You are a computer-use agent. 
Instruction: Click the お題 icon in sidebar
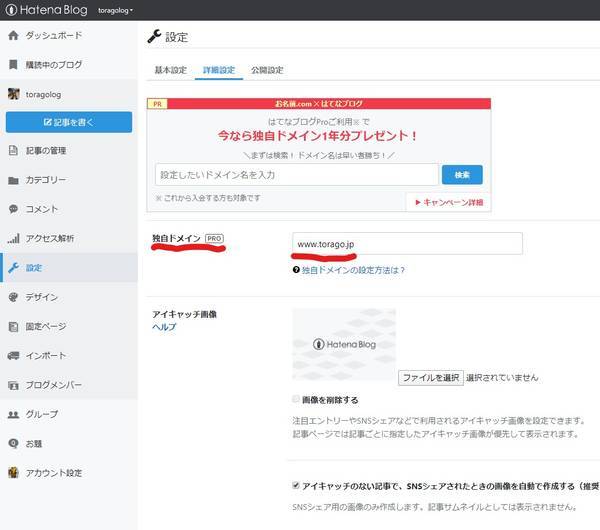click(13, 444)
